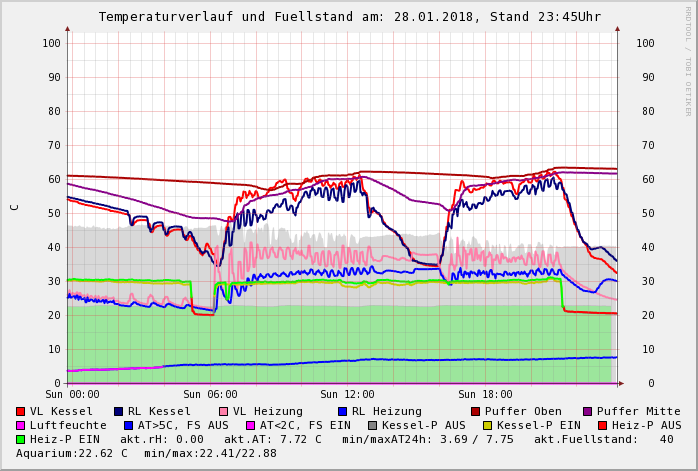Image resolution: width=698 pixels, height=471 pixels.
Task: Select the pink VL Heizung legend swatch
Action: [x=224, y=411]
